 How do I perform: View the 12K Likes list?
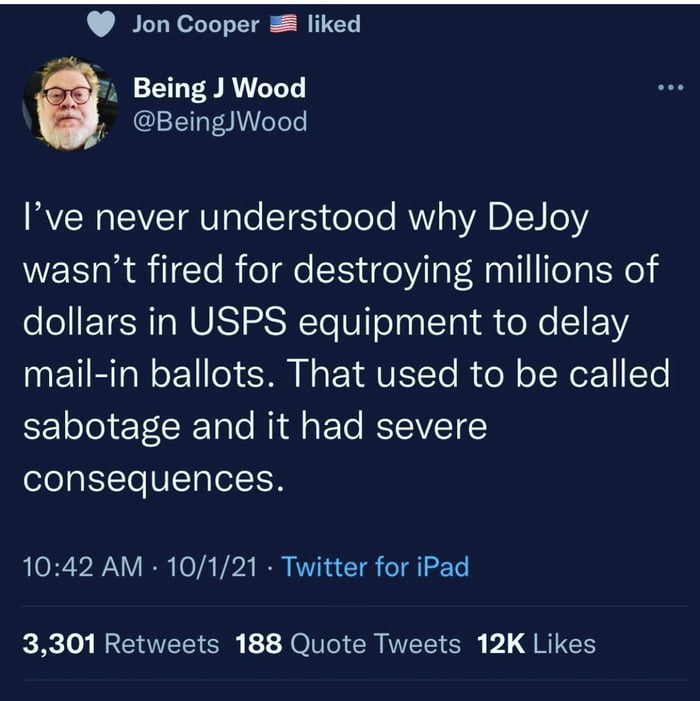click(x=536, y=644)
